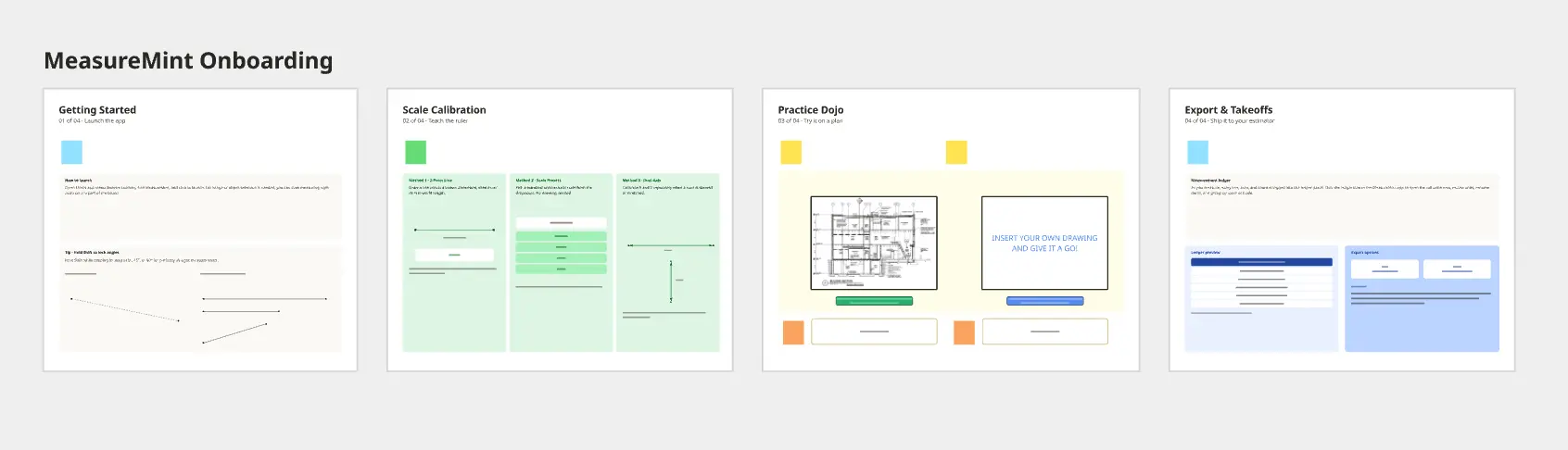Image resolution: width=1568 pixels, height=450 pixels.
Task: Click the outlined field beside the second orange square
Action: click(x=1044, y=331)
